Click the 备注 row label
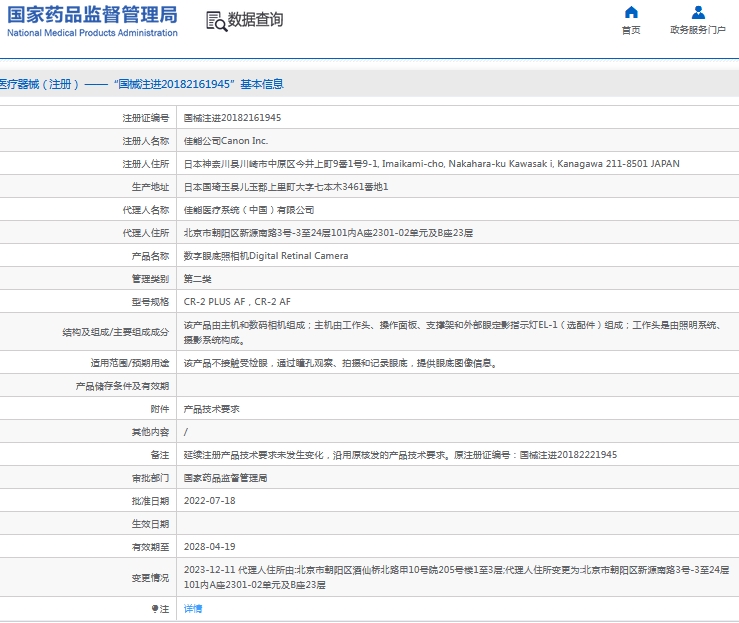 click(x=160, y=455)
